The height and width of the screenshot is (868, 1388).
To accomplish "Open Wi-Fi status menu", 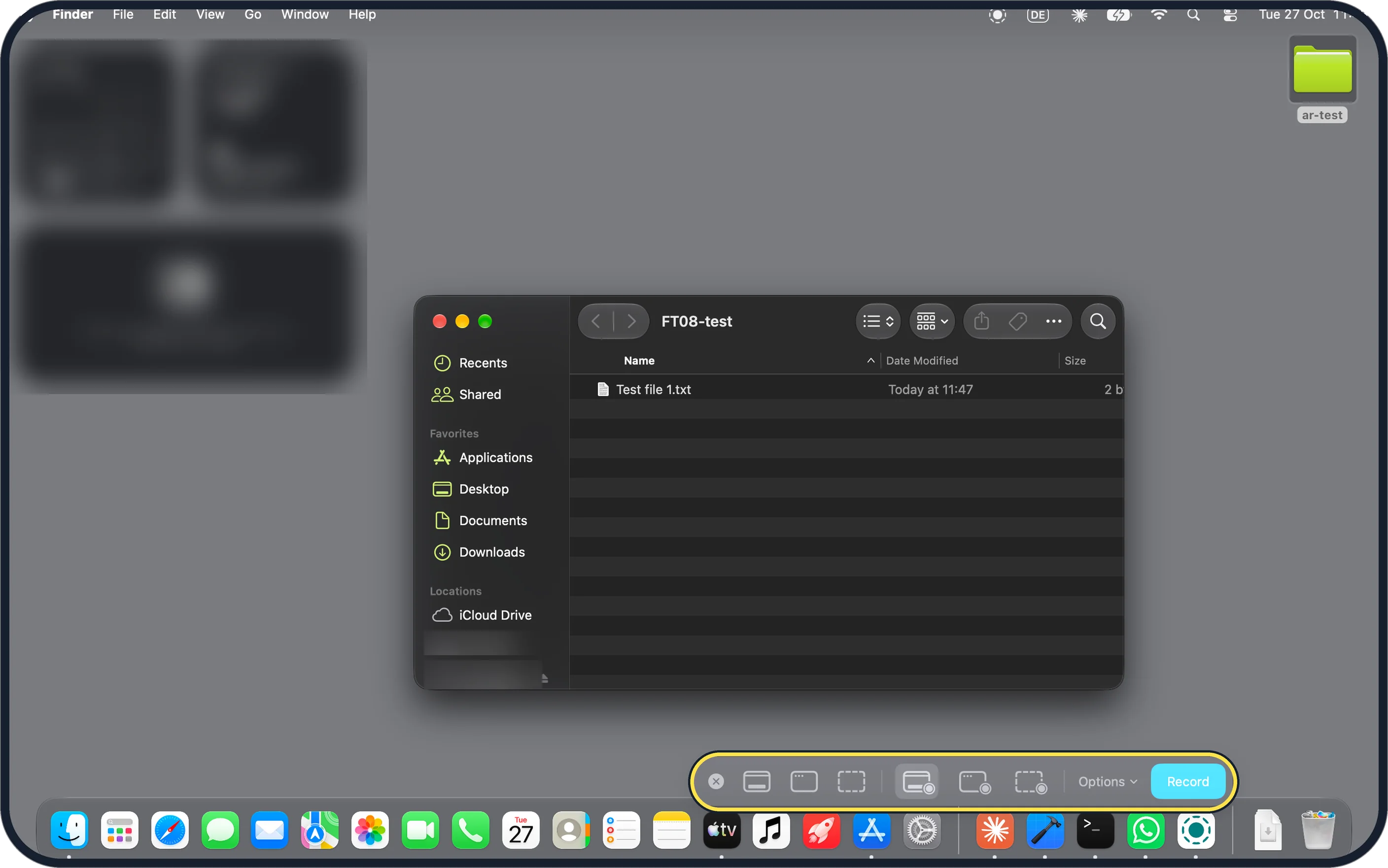I will (x=1158, y=15).
